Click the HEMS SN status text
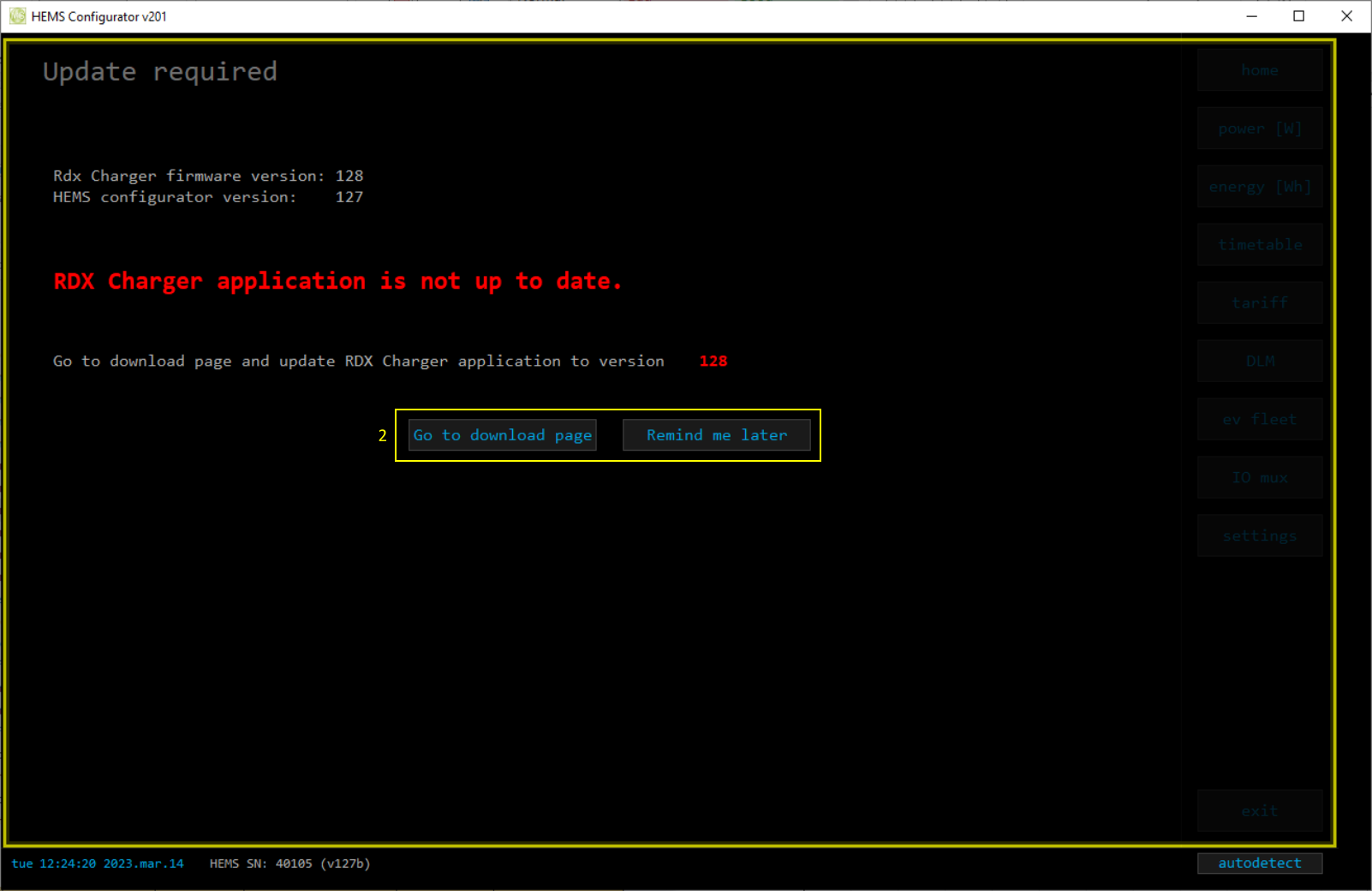Screen dimensions: 1372x891 point(289,864)
